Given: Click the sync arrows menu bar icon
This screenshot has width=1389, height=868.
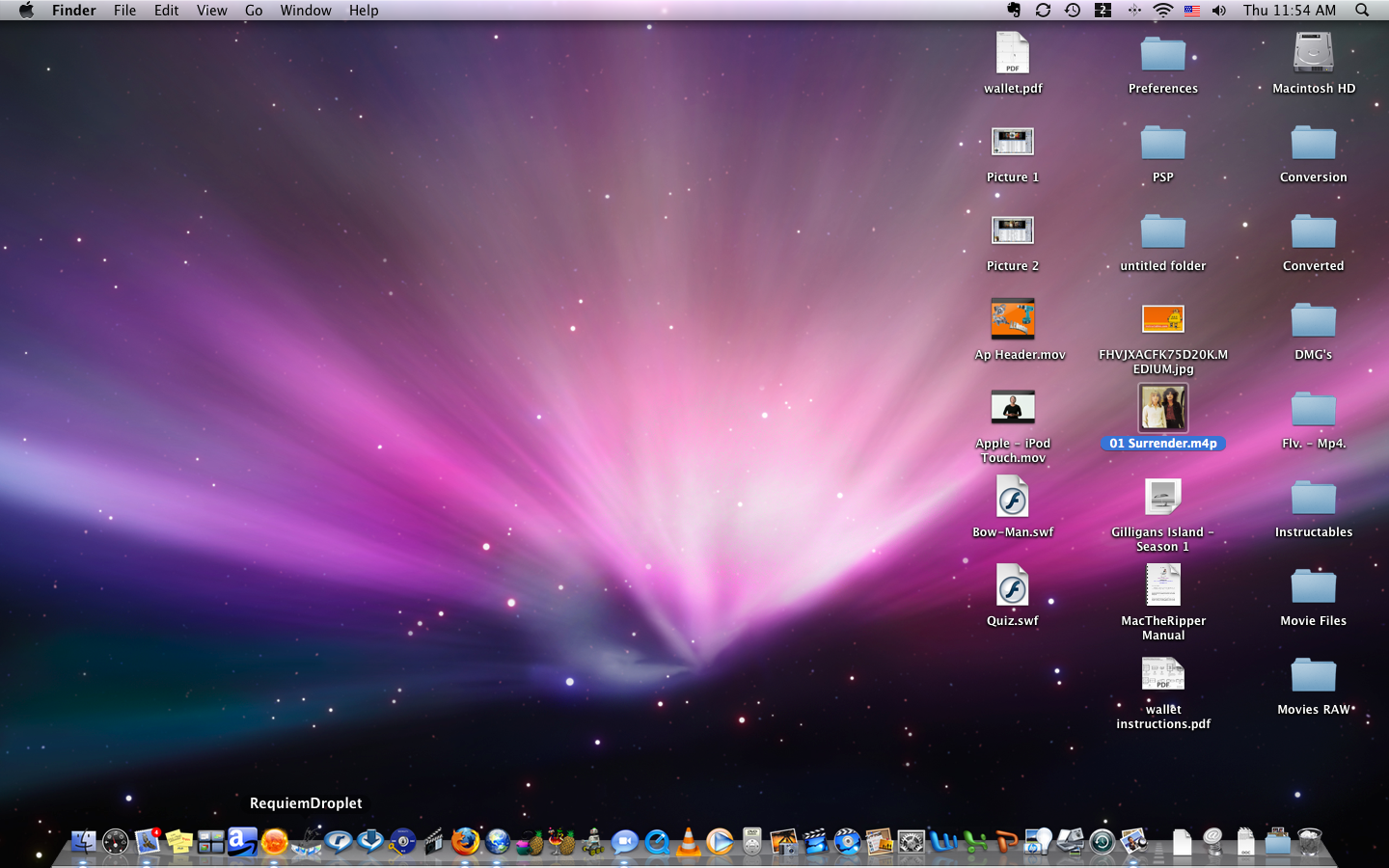Looking at the screenshot, I should tap(1043, 10).
